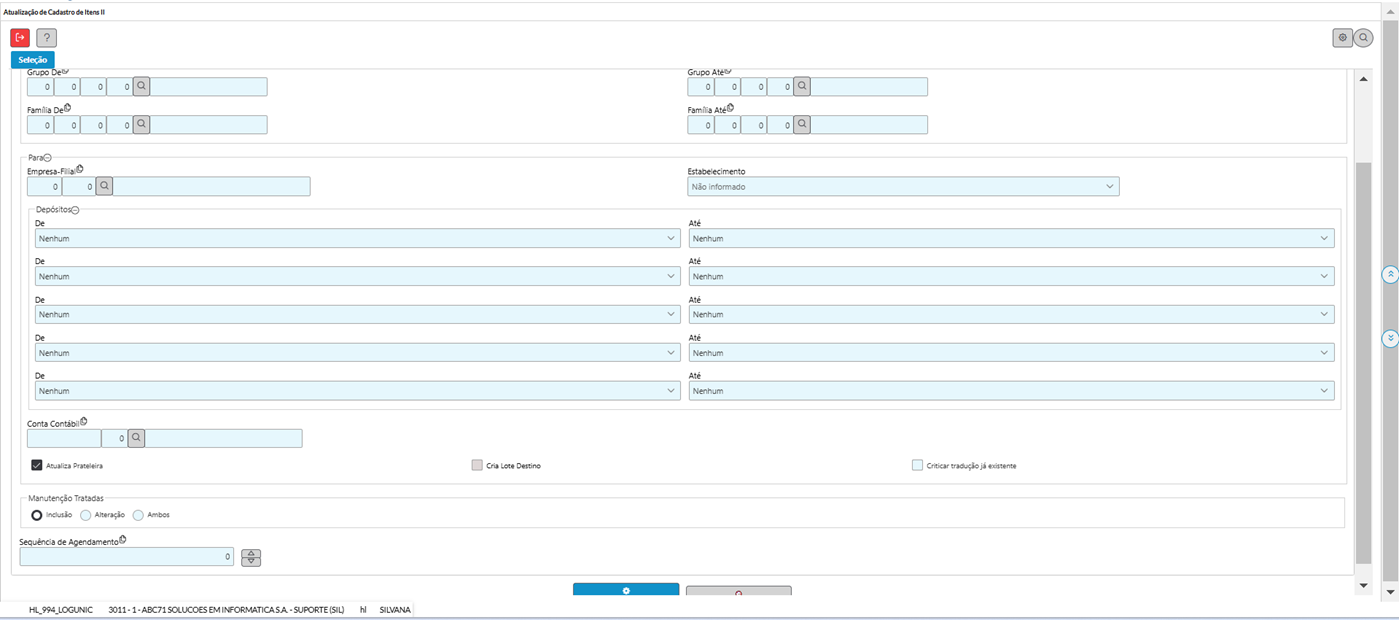Screen dimensions: 1399x620
Task: Select the Alteração radio option
Action: coord(85,515)
